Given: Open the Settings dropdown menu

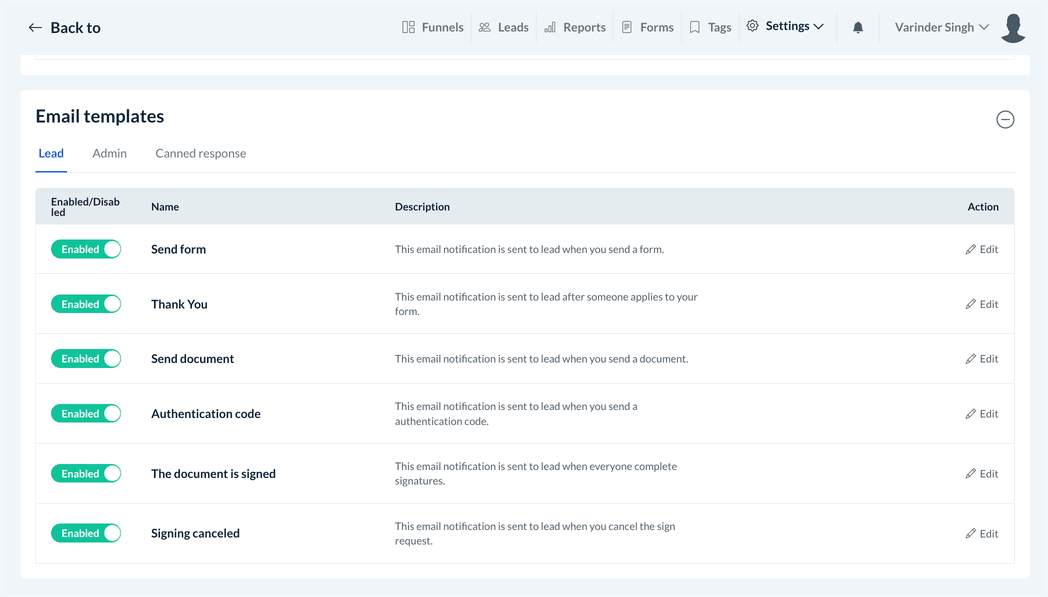Looking at the screenshot, I should coord(786,27).
